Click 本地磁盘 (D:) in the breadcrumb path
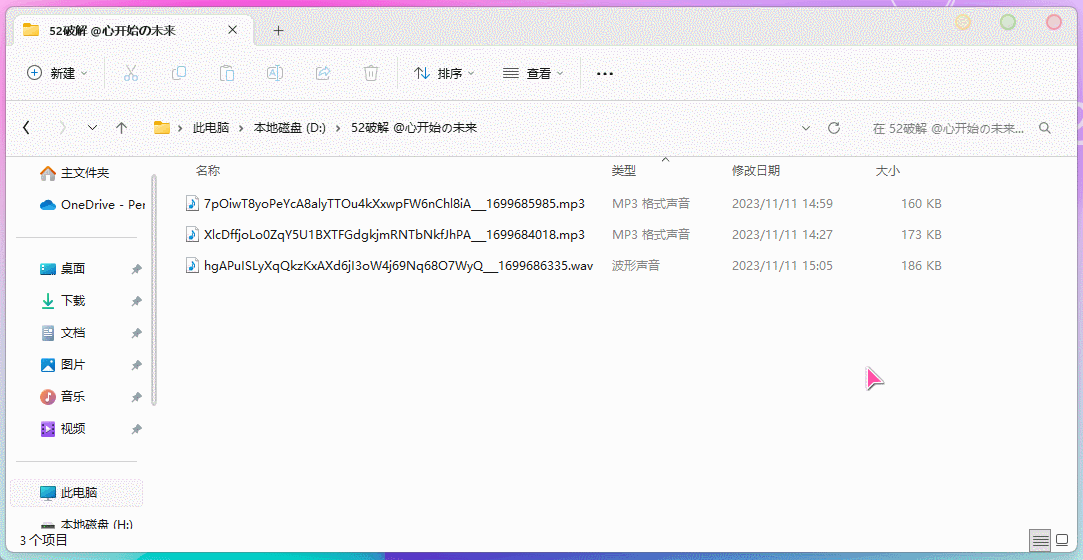This screenshot has width=1083, height=560. pyautogui.click(x=290, y=128)
